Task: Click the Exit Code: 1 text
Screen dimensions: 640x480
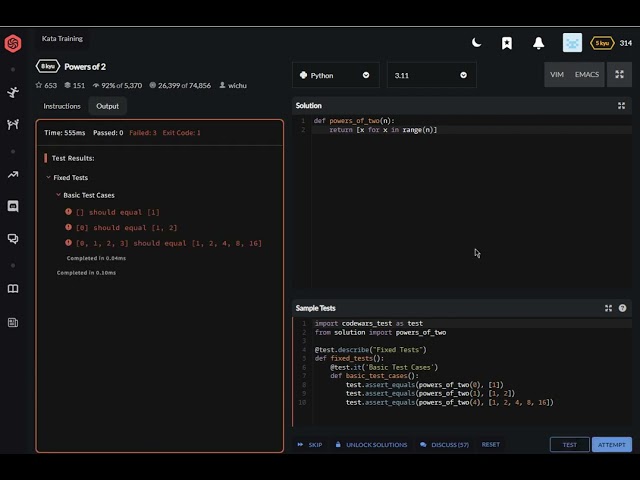Action: pos(181,133)
